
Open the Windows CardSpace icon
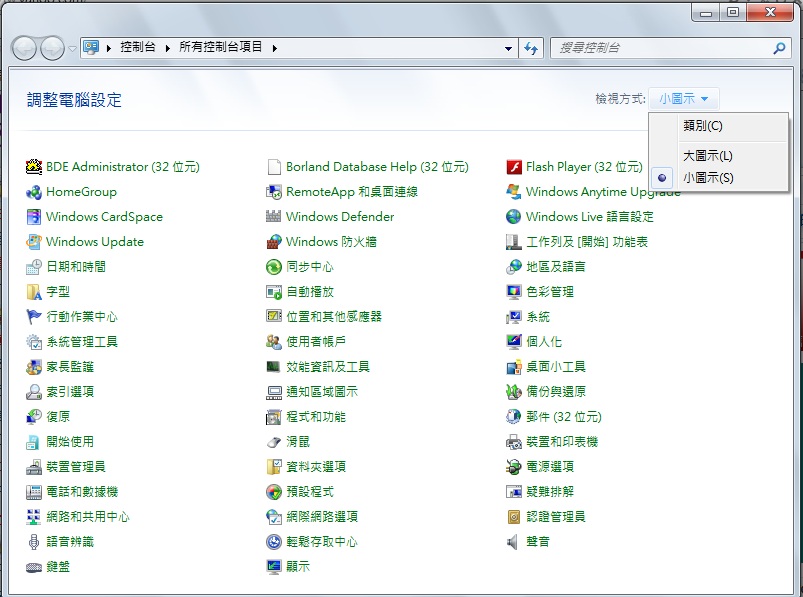coord(34,217)
